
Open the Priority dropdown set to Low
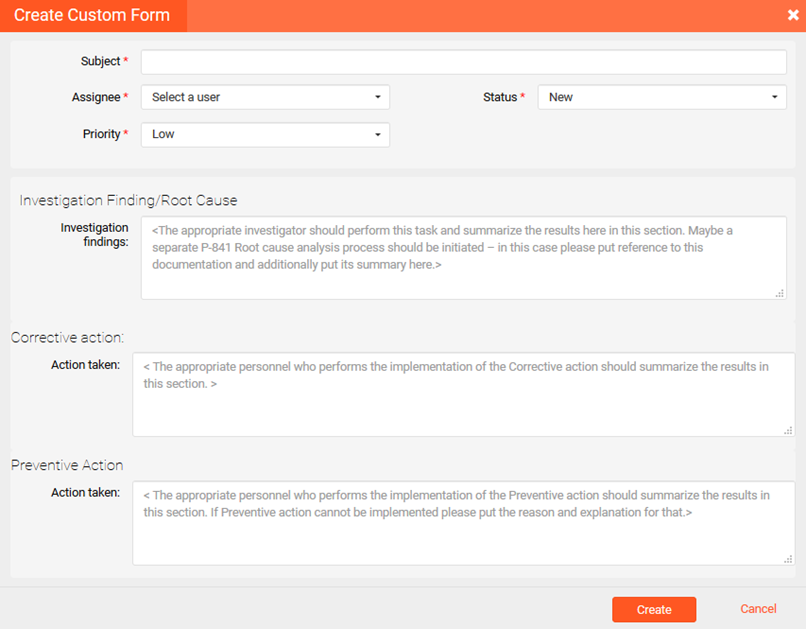265,134
